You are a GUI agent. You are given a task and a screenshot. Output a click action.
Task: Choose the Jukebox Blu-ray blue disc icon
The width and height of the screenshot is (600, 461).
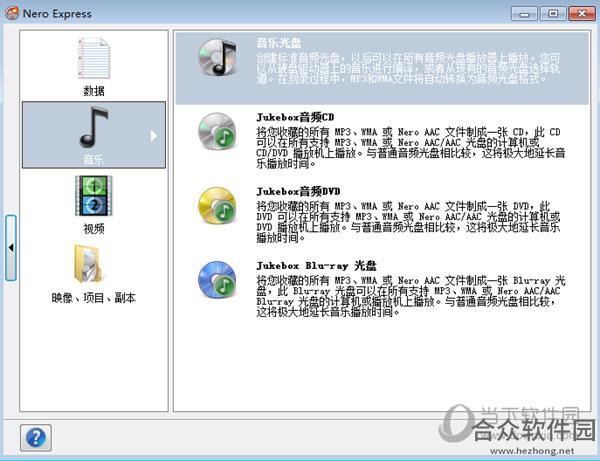tap(217, 280)
